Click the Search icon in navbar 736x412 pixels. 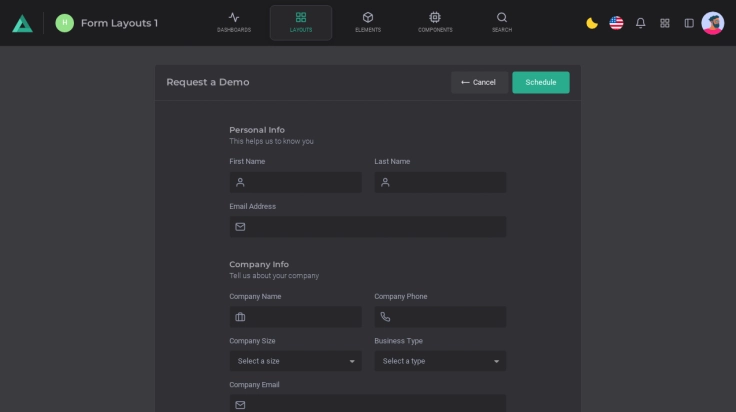[x=502, y=22]
